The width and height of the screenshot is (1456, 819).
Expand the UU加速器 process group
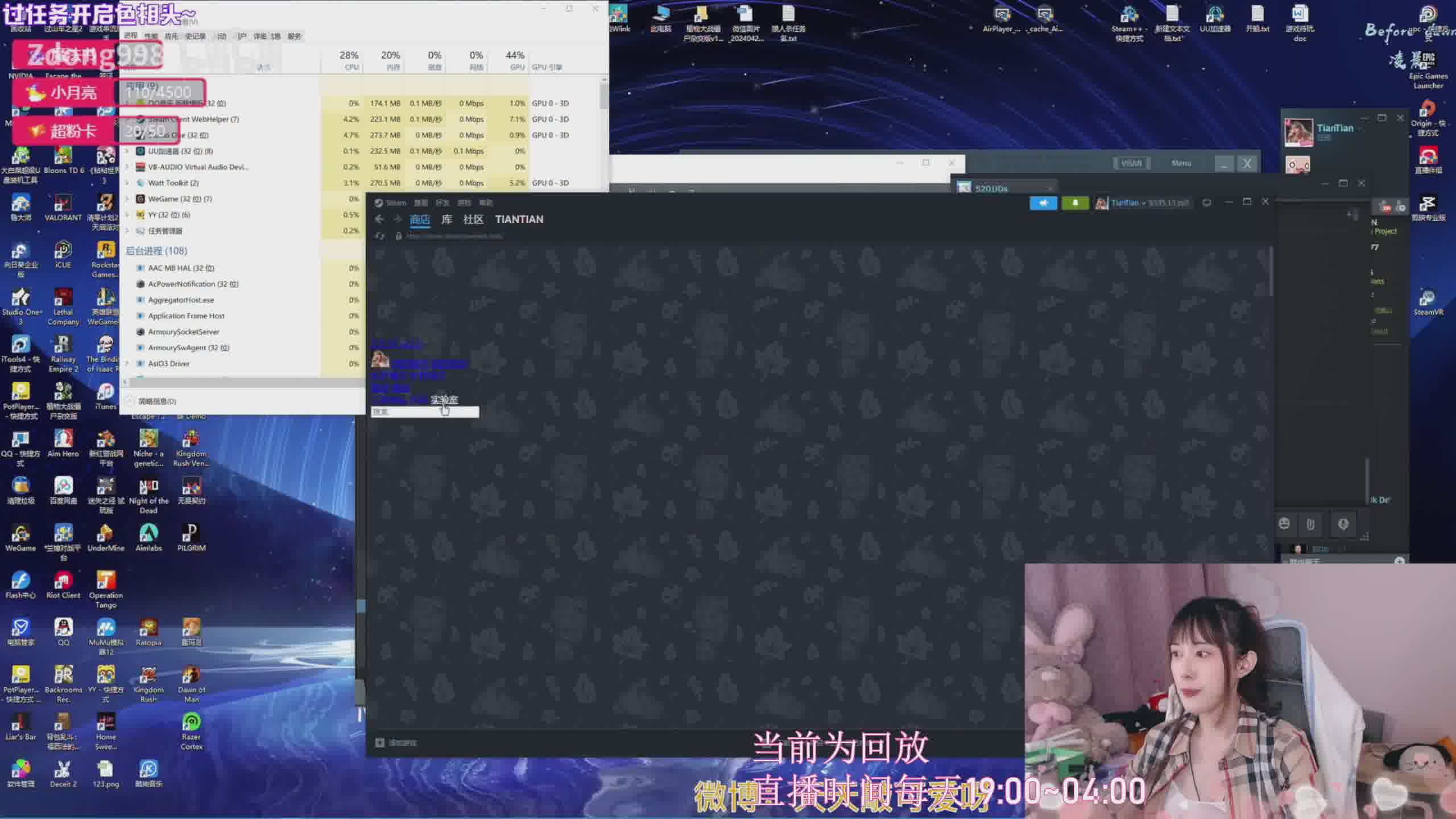(x=127, y=151)
